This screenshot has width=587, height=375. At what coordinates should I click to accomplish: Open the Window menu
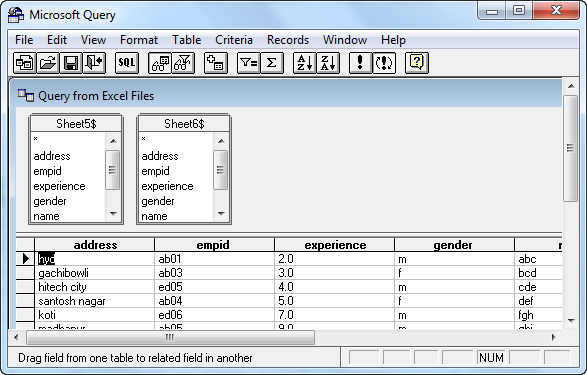(345, 40)
